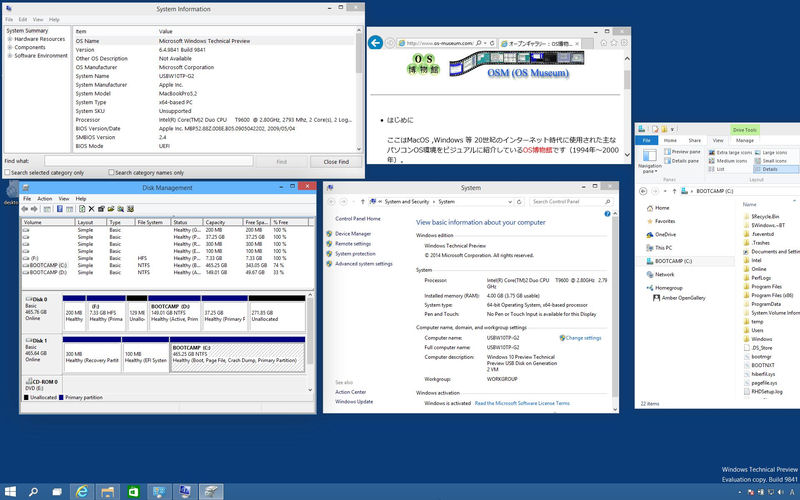Expand Hardware Resources in System Information tree
This screenshot has height=500, width=800.
coord(10,39)
